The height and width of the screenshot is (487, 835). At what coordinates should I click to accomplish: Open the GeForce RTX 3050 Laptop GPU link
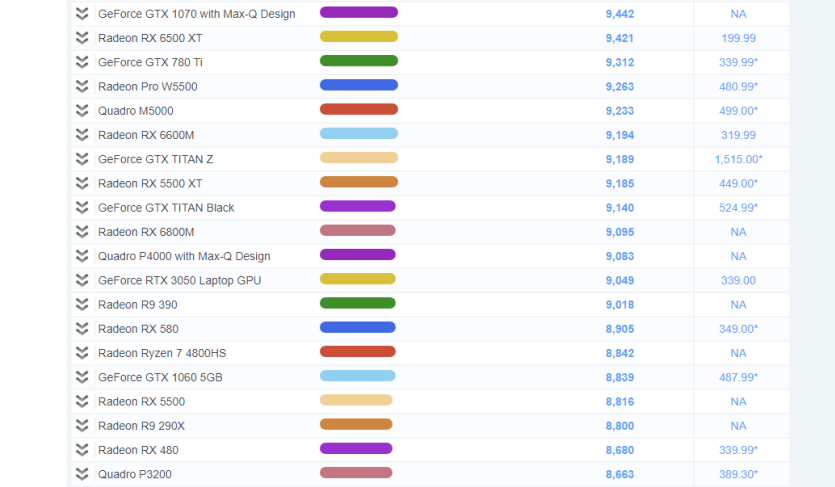point(179,280)
